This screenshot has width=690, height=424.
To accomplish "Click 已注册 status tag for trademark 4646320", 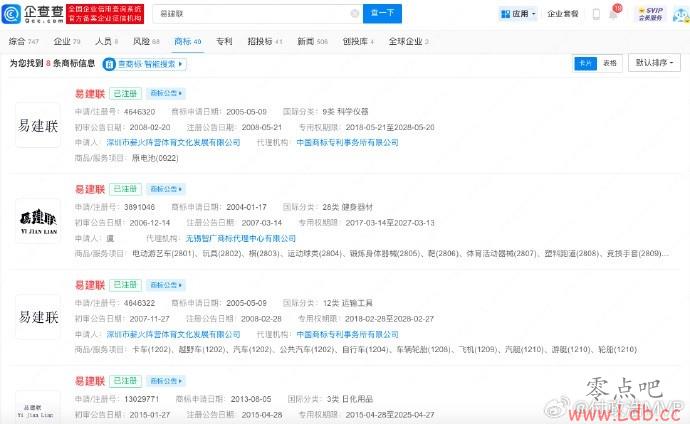I will tap(125, 93).
